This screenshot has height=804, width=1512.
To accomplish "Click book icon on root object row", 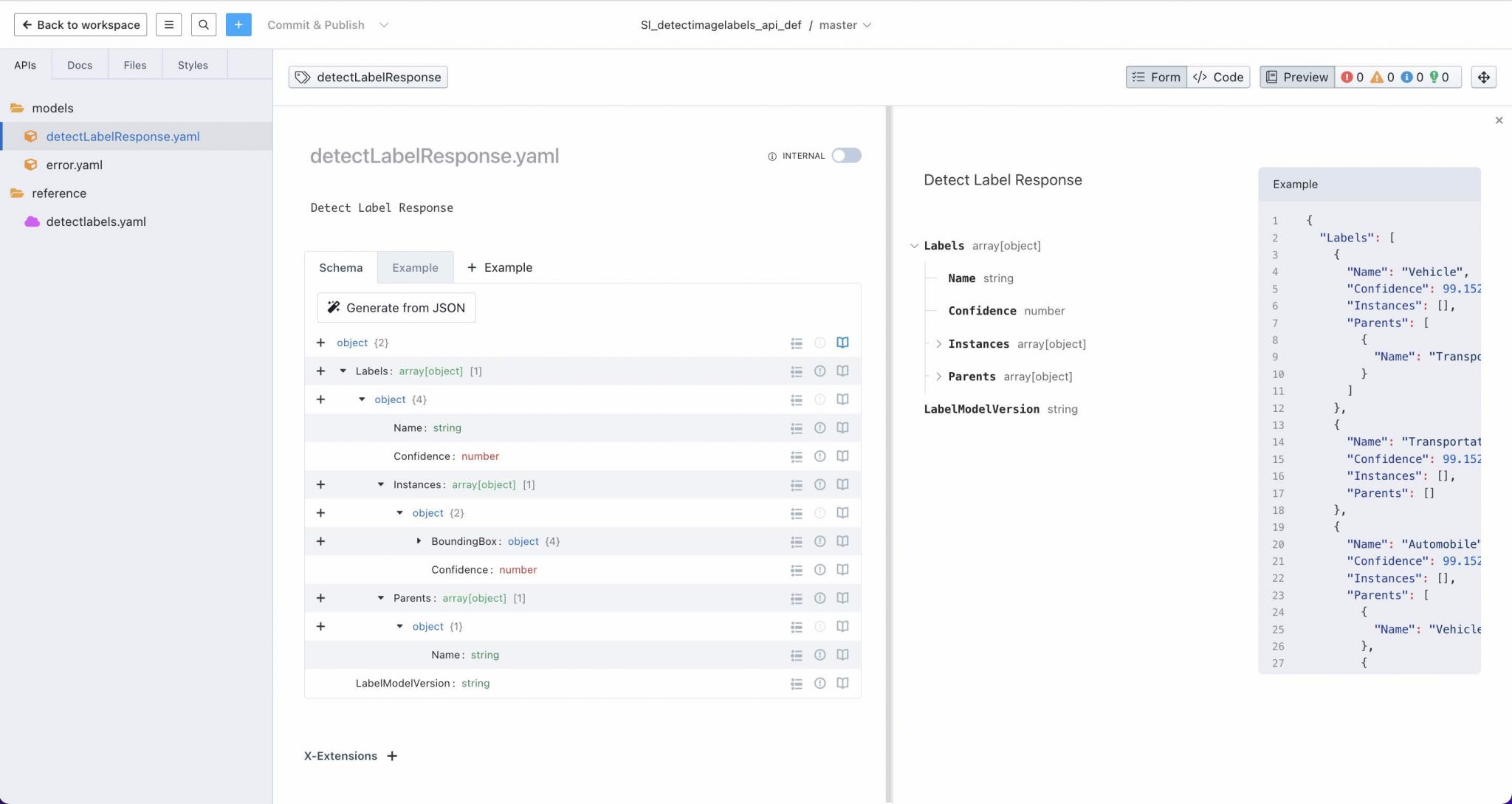I will [x=842, y=343].
